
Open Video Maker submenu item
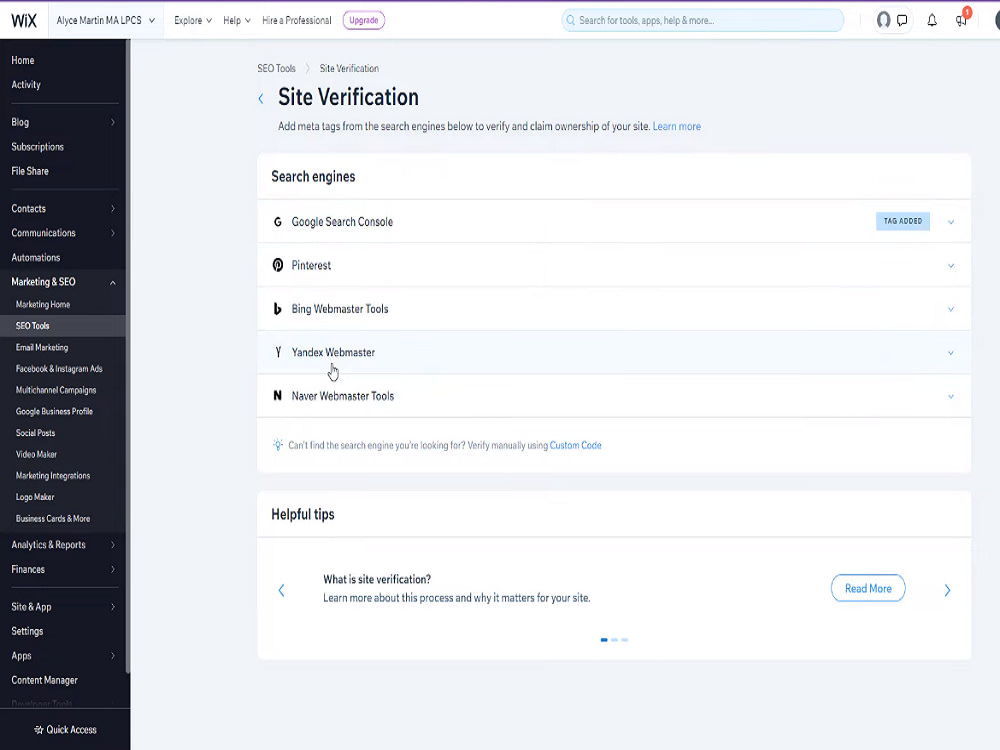(36, 454)
